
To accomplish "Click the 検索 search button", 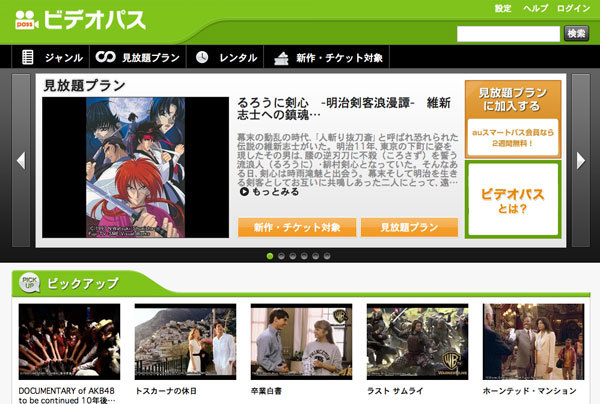I will pyautogui.click(x=576, y=34).
